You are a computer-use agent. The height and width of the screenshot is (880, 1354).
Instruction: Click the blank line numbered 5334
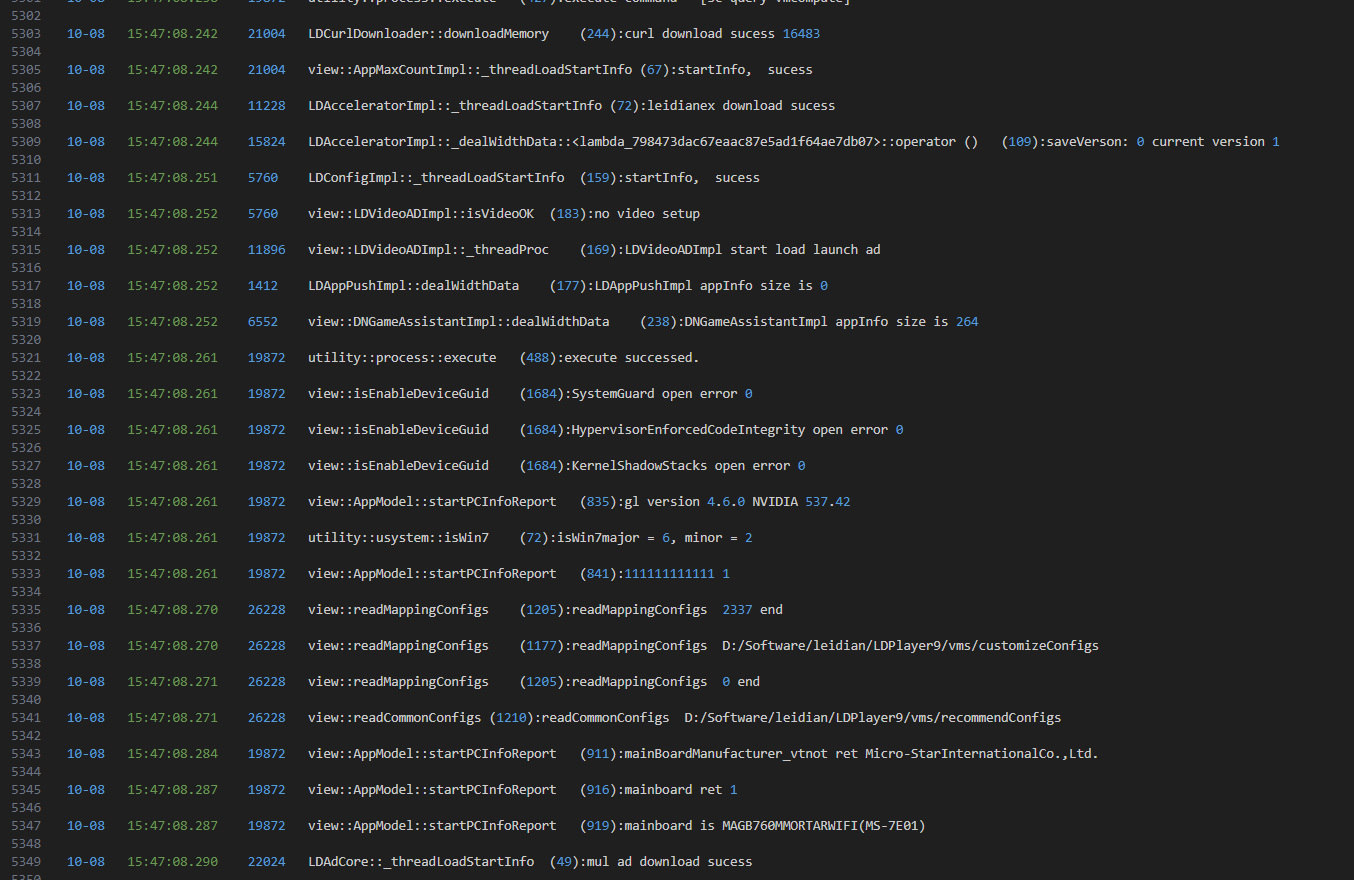point(26,592)
